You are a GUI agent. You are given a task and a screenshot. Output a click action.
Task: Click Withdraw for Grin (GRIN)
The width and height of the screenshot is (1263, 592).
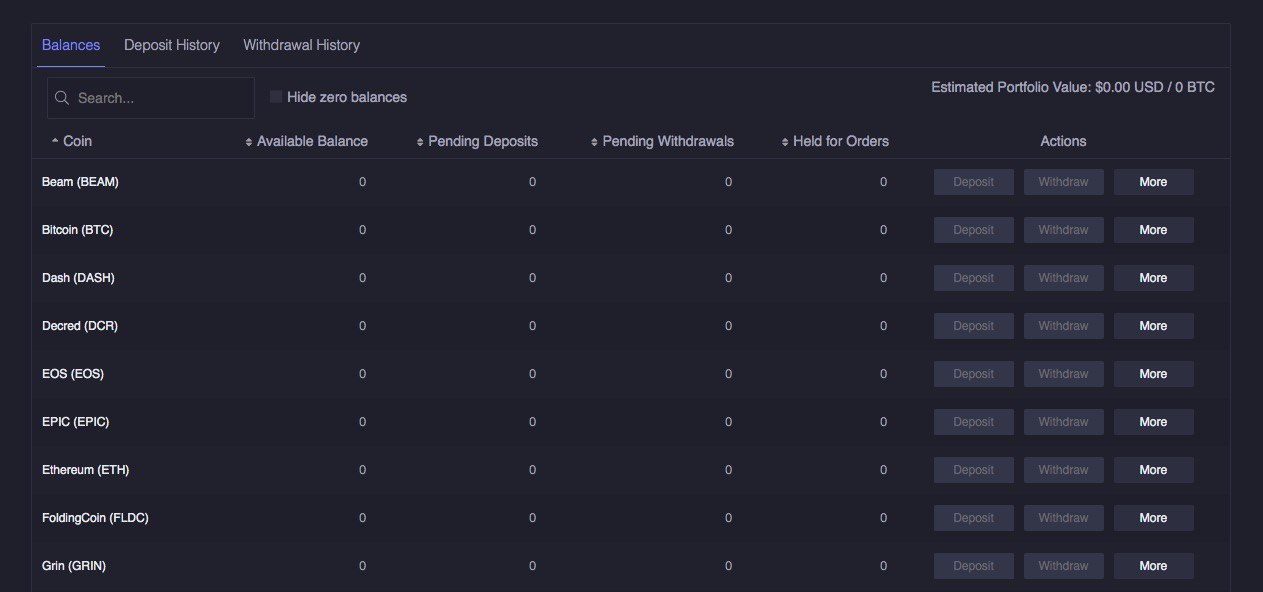tap(1063, 566)
